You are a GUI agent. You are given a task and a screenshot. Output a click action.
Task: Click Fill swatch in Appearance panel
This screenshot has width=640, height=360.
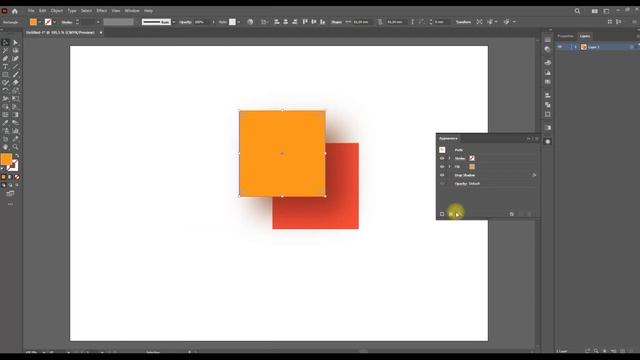coord(472,167)
